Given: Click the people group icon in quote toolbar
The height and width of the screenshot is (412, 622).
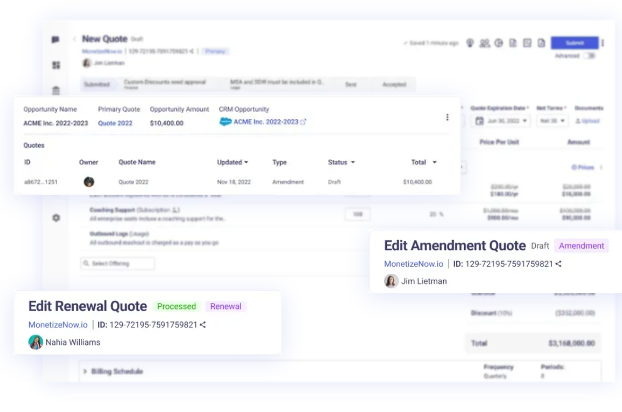Looking at the screenshot, I should [x=484, y=43].
